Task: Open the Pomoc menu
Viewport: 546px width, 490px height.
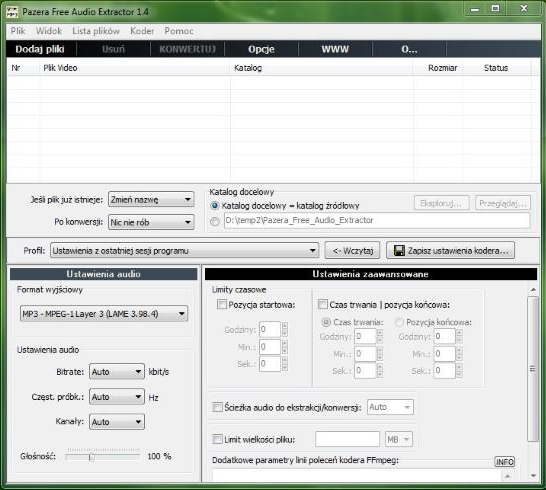Action: tap(179, 31)
